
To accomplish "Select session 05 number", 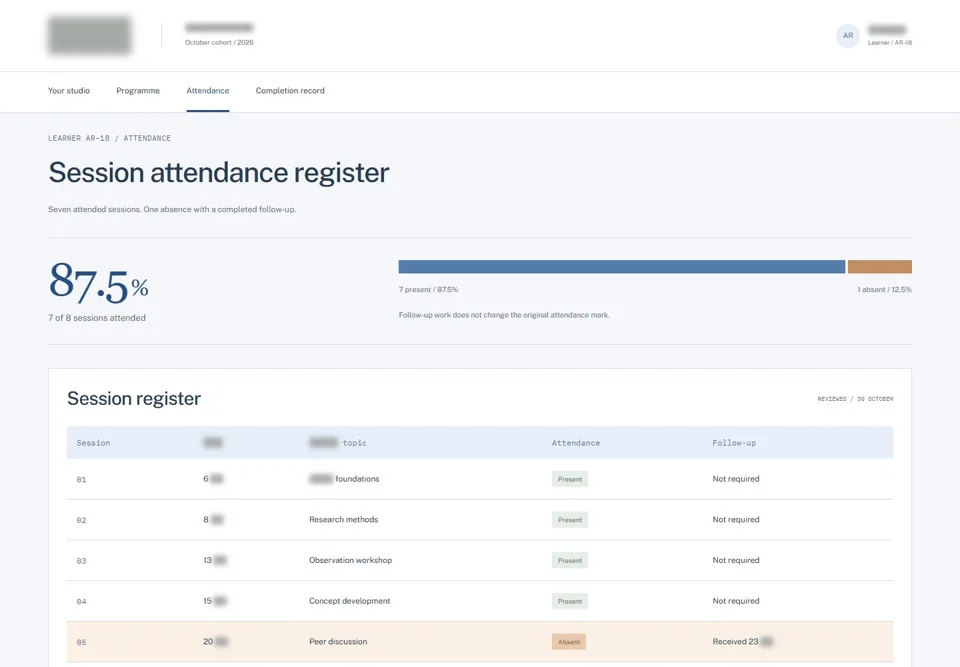I will coord(81,643).
